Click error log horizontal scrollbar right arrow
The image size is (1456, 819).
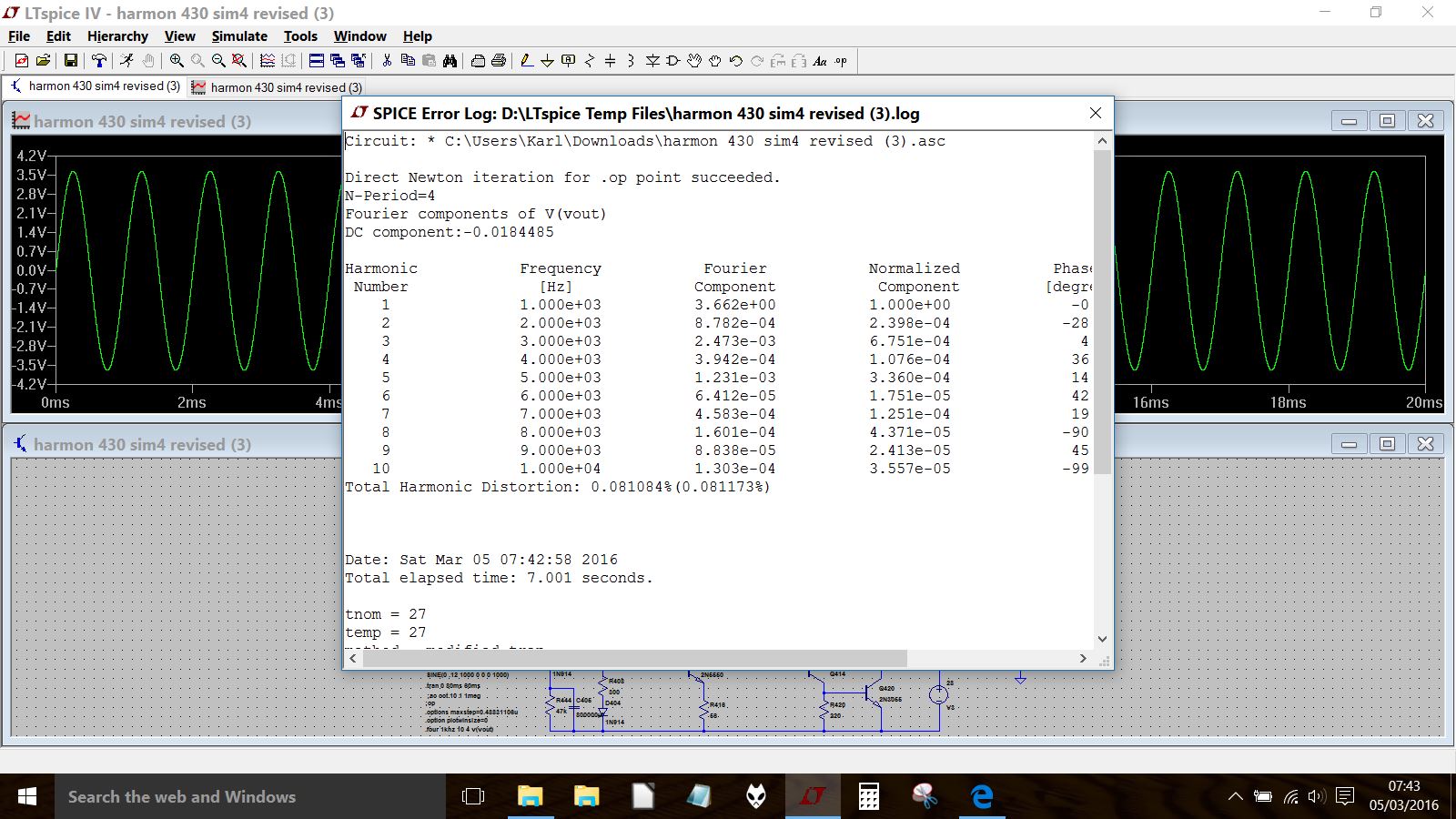(1083, 658)
